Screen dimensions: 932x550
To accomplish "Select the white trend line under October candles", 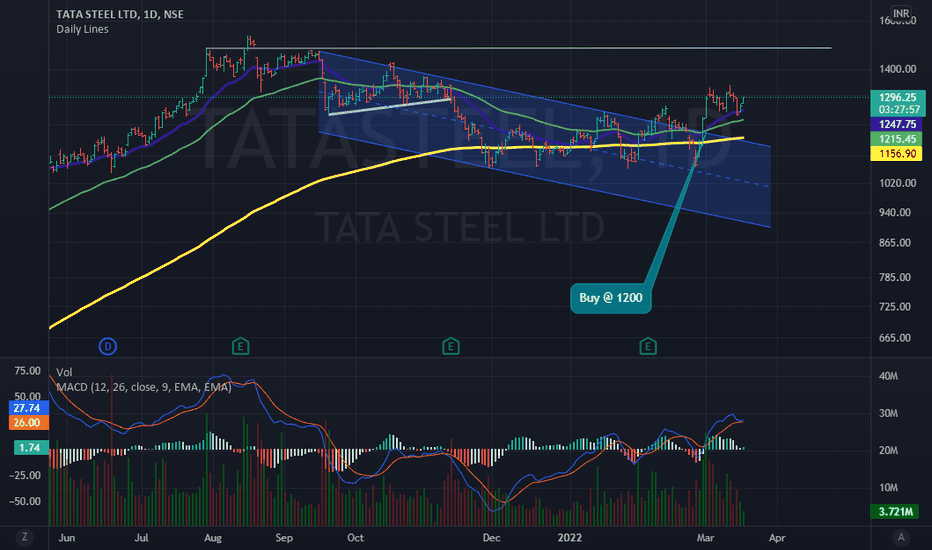I will pyautogui.click(x=389, y=106).
